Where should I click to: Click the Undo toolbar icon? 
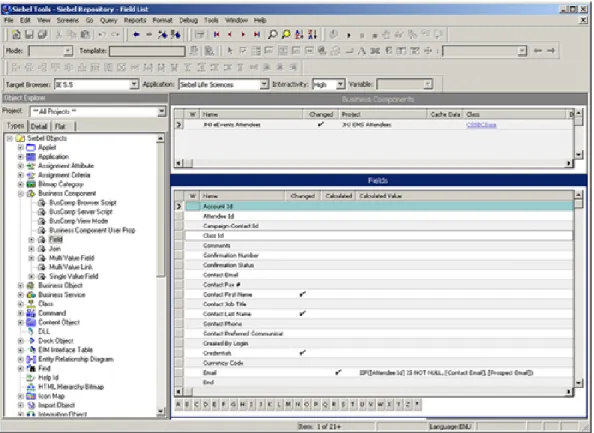(x=102, y=34)
